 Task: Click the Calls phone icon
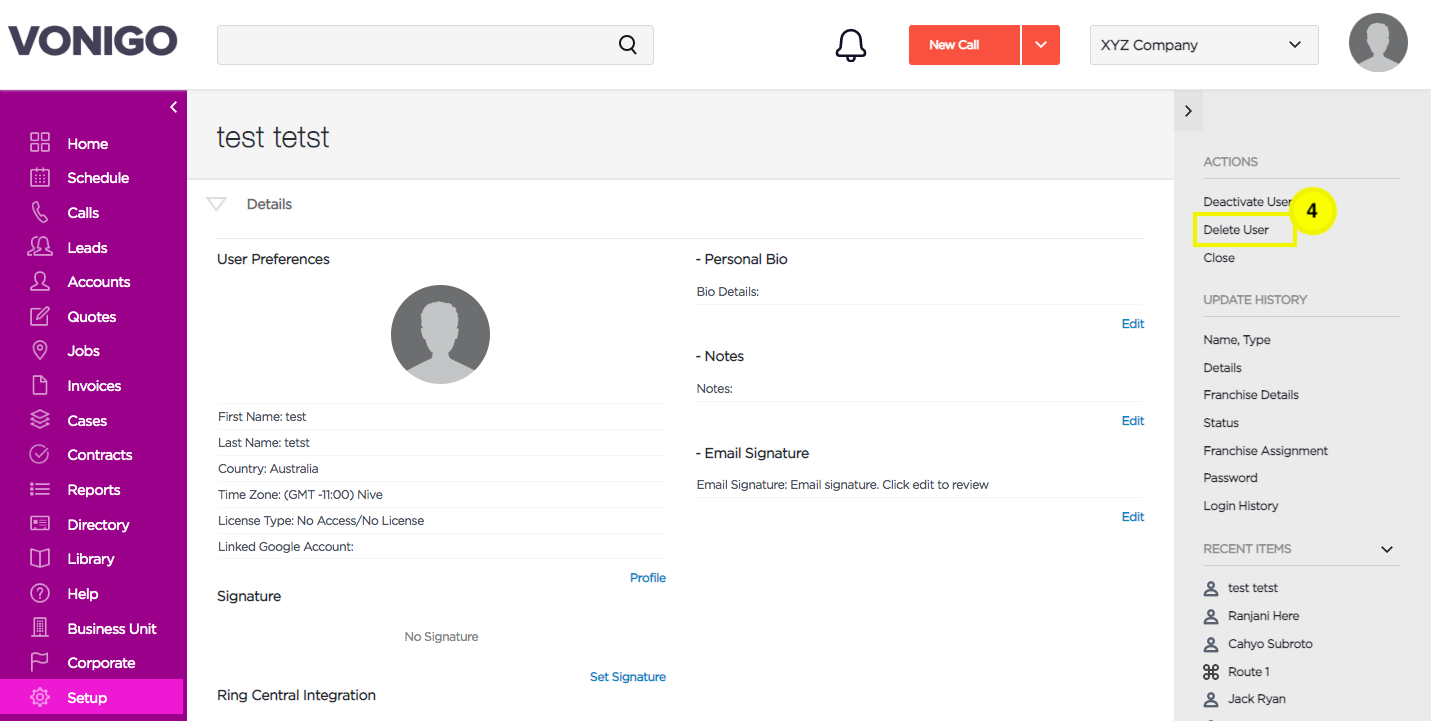coord(40,212)
